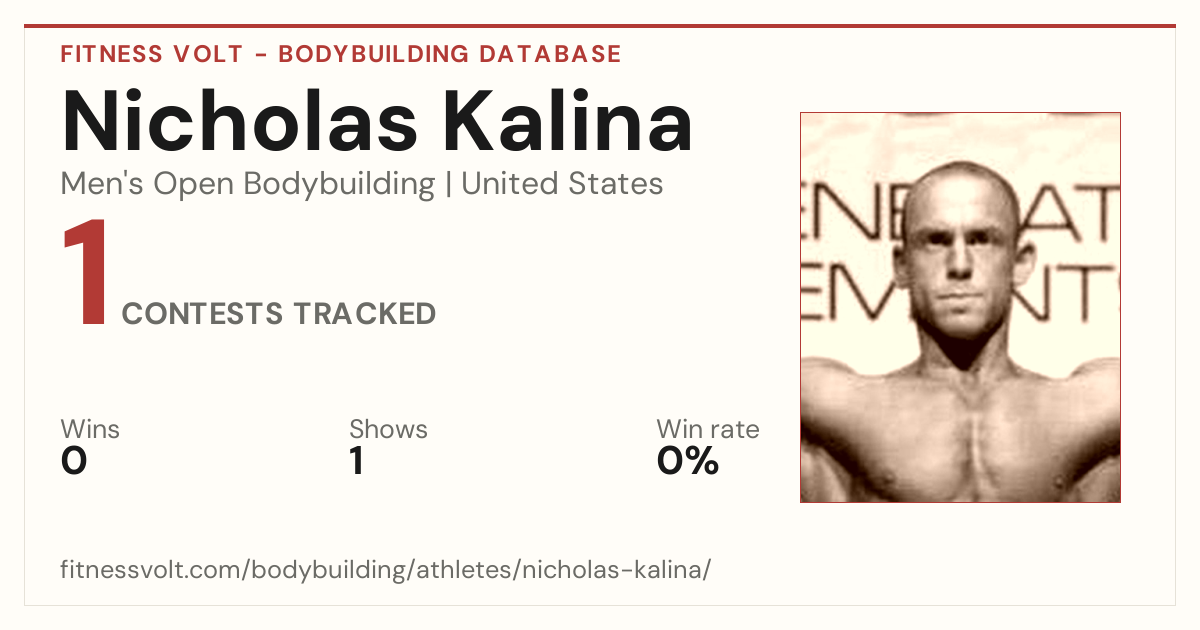Click the BODYBUILDING DATABASE header text

(x=450, y=54)
